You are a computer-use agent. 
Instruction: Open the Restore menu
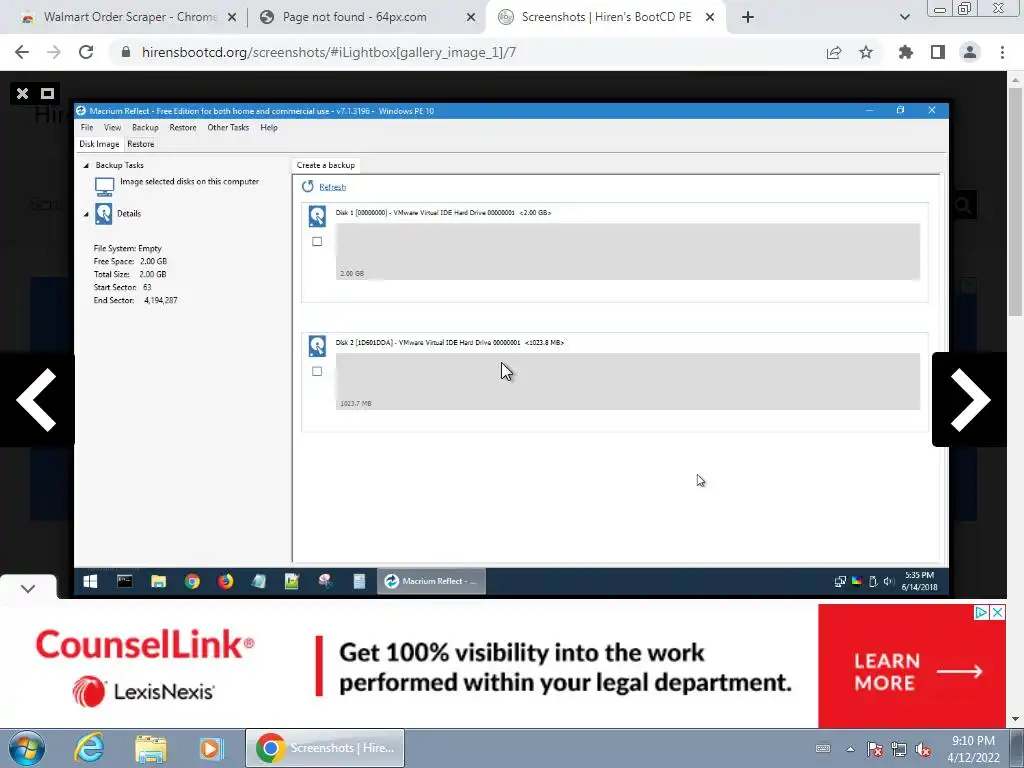click(183, 127)
